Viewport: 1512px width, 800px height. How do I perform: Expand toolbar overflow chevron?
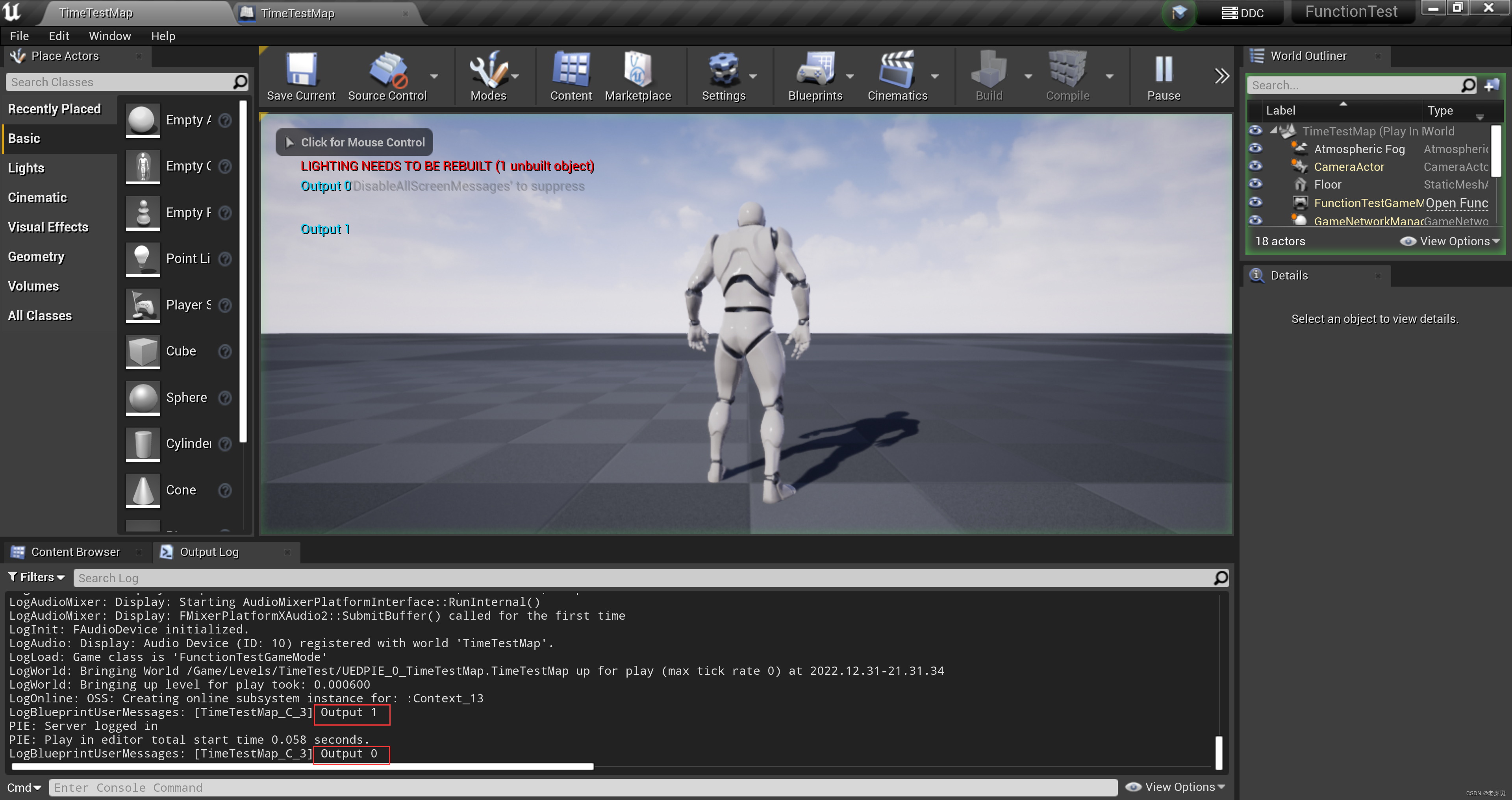tap(1221, 76)
